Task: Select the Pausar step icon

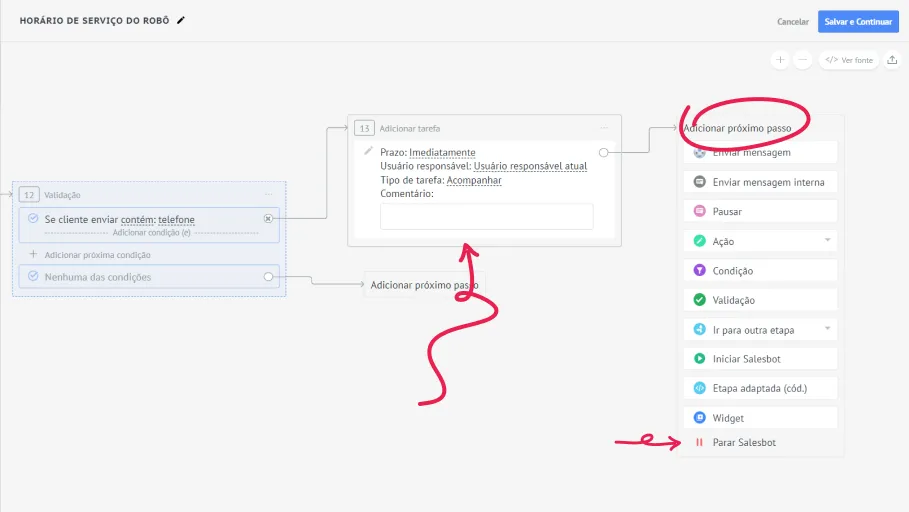Action: (x=700, y=211)
